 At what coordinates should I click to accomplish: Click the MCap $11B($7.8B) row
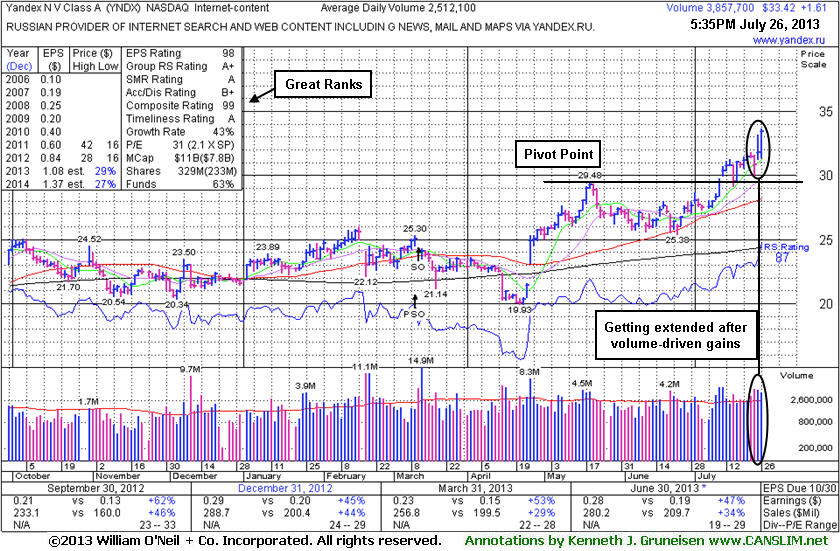tap(181, 158)
